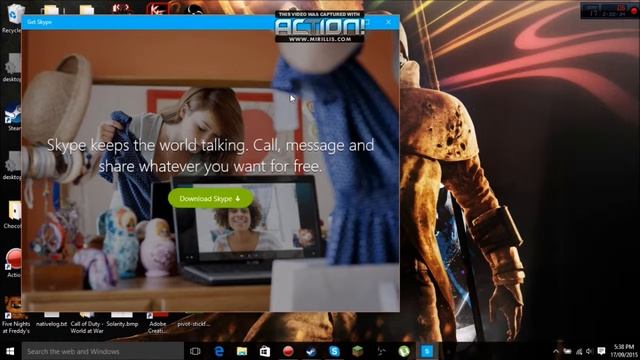Open File Explorer from the taskbar
Screen dimensions: 640x360
point(242,351)
